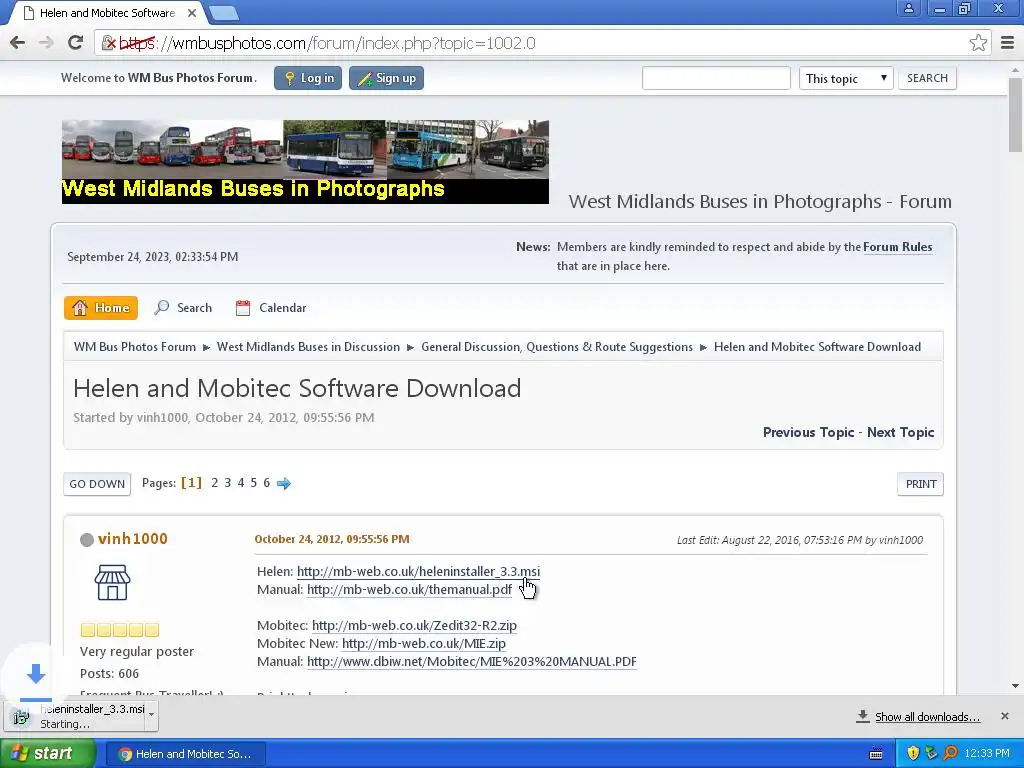Download heleninstaller_3.3.msi link in post

pos(418,571)
